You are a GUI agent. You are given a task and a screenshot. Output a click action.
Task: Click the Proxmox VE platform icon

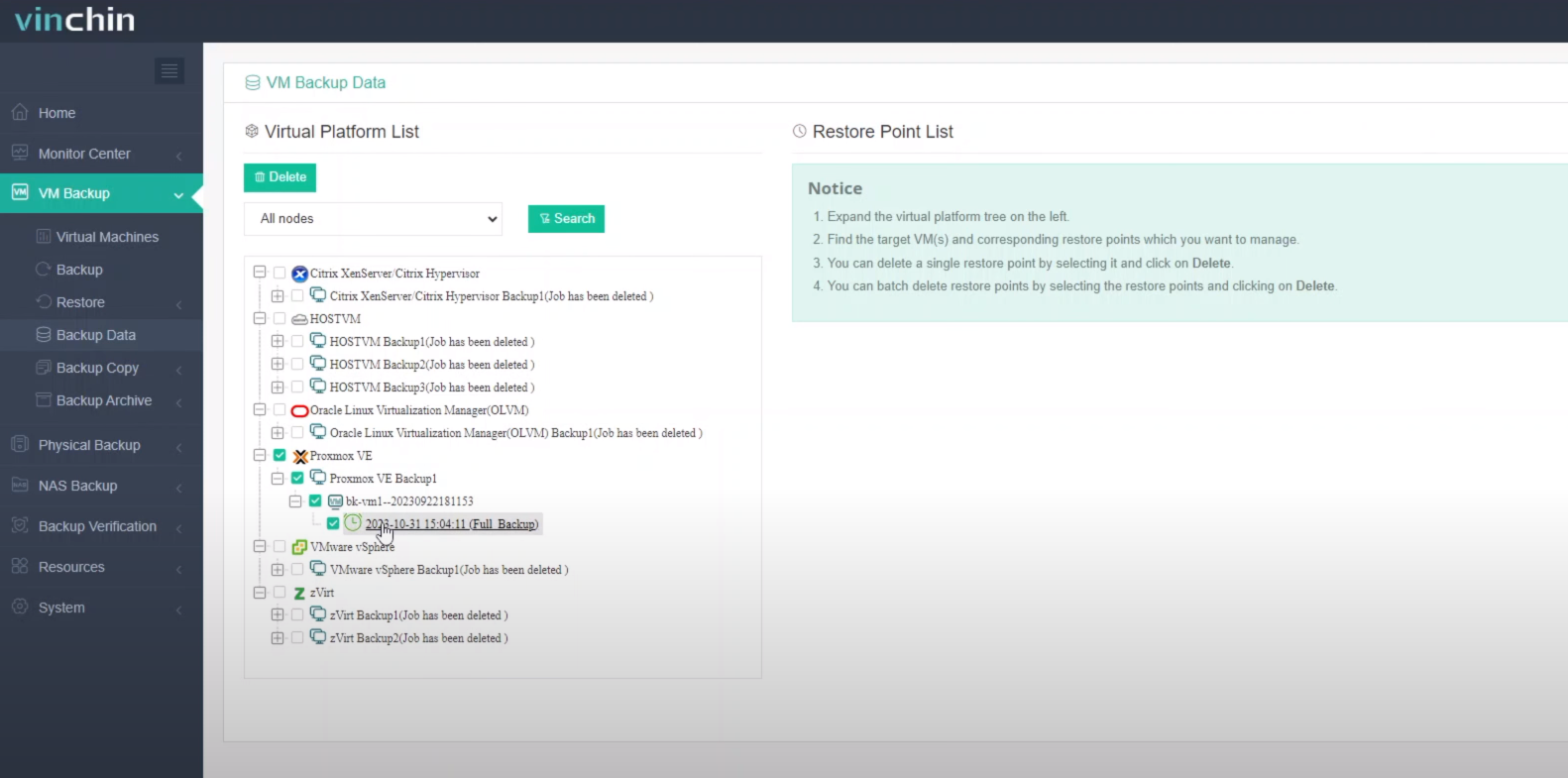(300, 456)
